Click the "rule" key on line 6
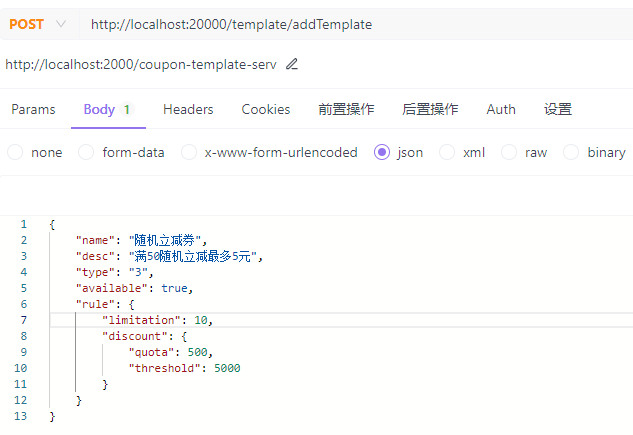The image size is (633, 435). pos(95,304)
